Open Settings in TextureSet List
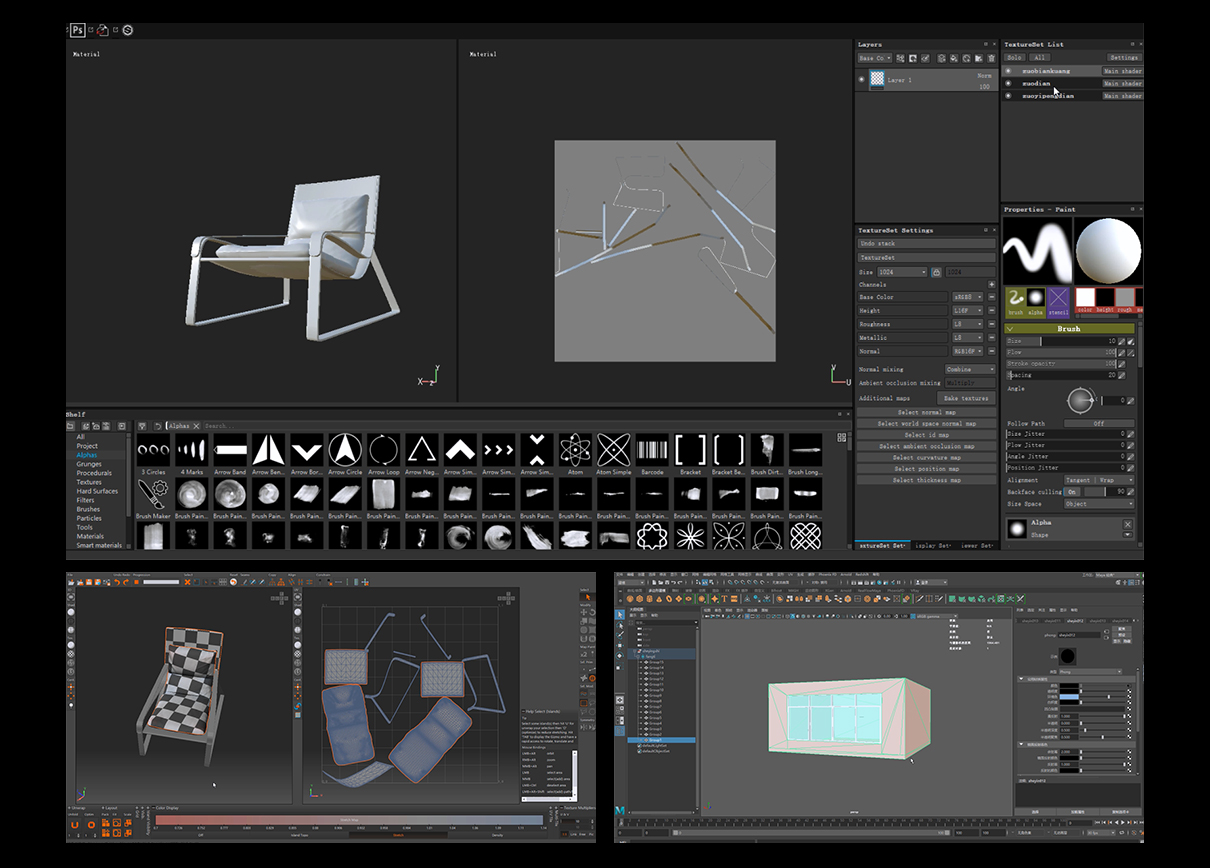 pyautogui.click(x=1124, y=58)
